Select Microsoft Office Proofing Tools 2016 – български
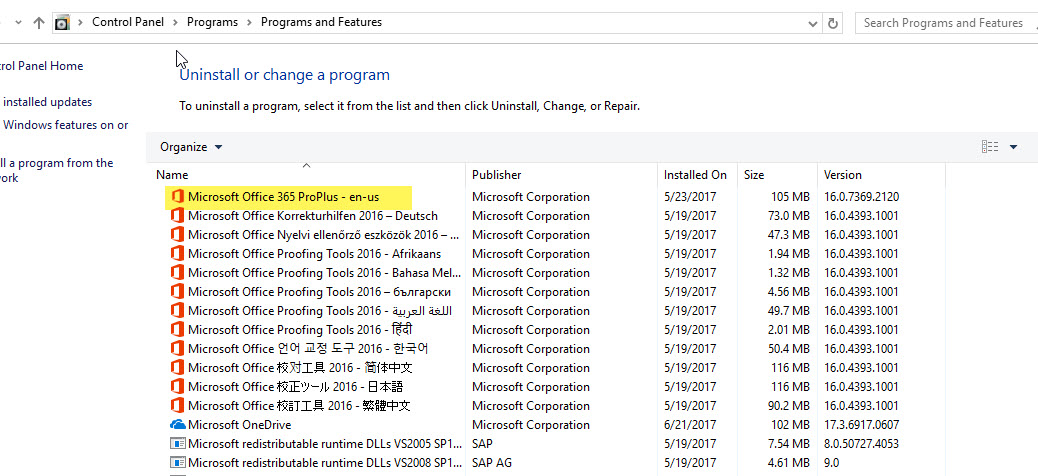This screenshot has width=1038, height=476. point(320,292)
